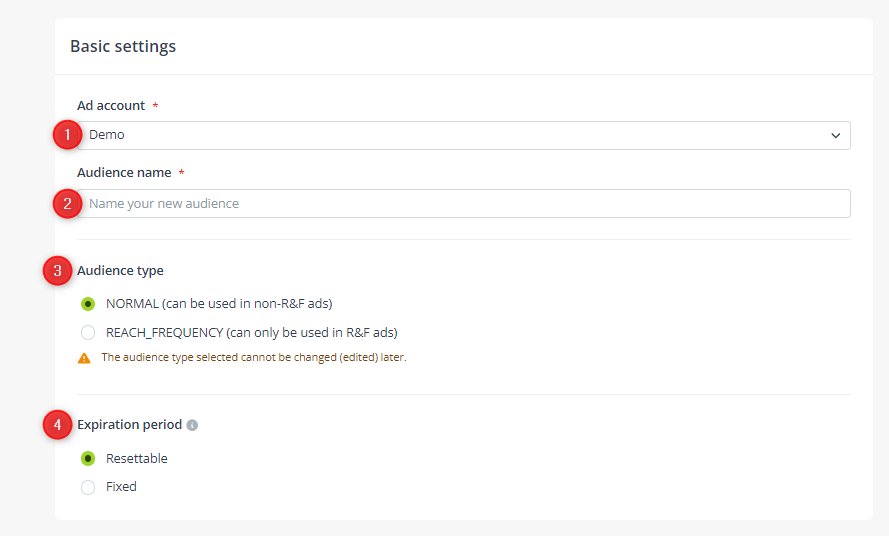Click the Expiration period info icon

click(192, 425)
